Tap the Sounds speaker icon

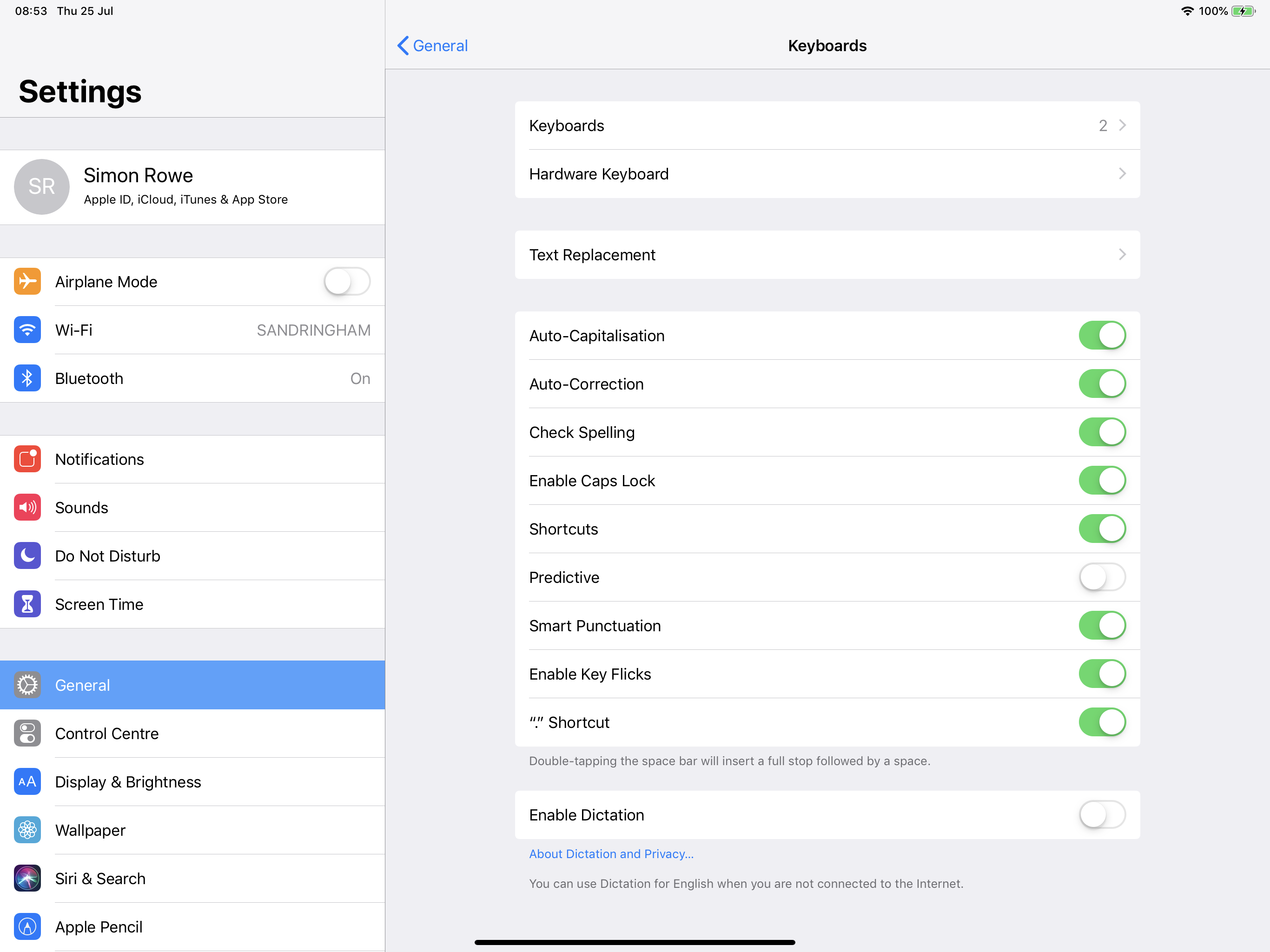coord(27,507)
